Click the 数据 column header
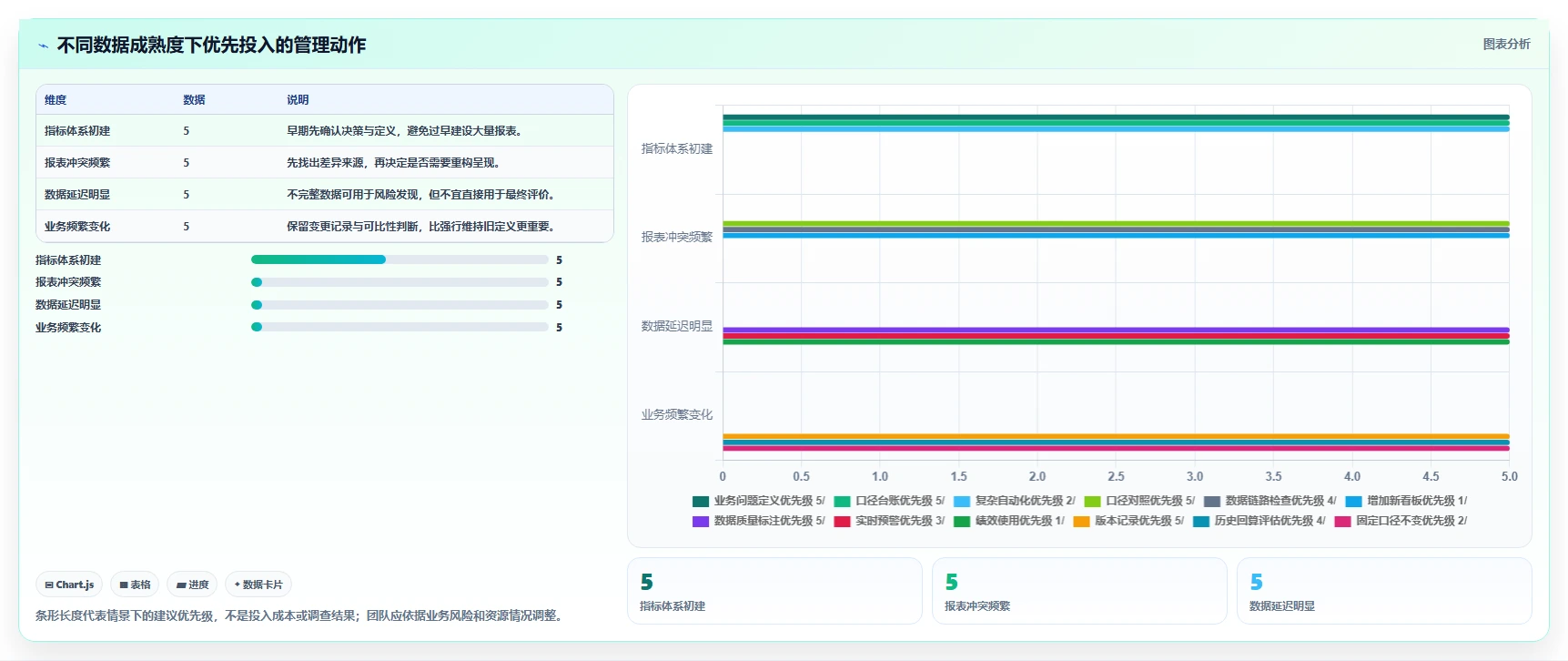This screenshot has width=1568, height=661. [194, 100]
